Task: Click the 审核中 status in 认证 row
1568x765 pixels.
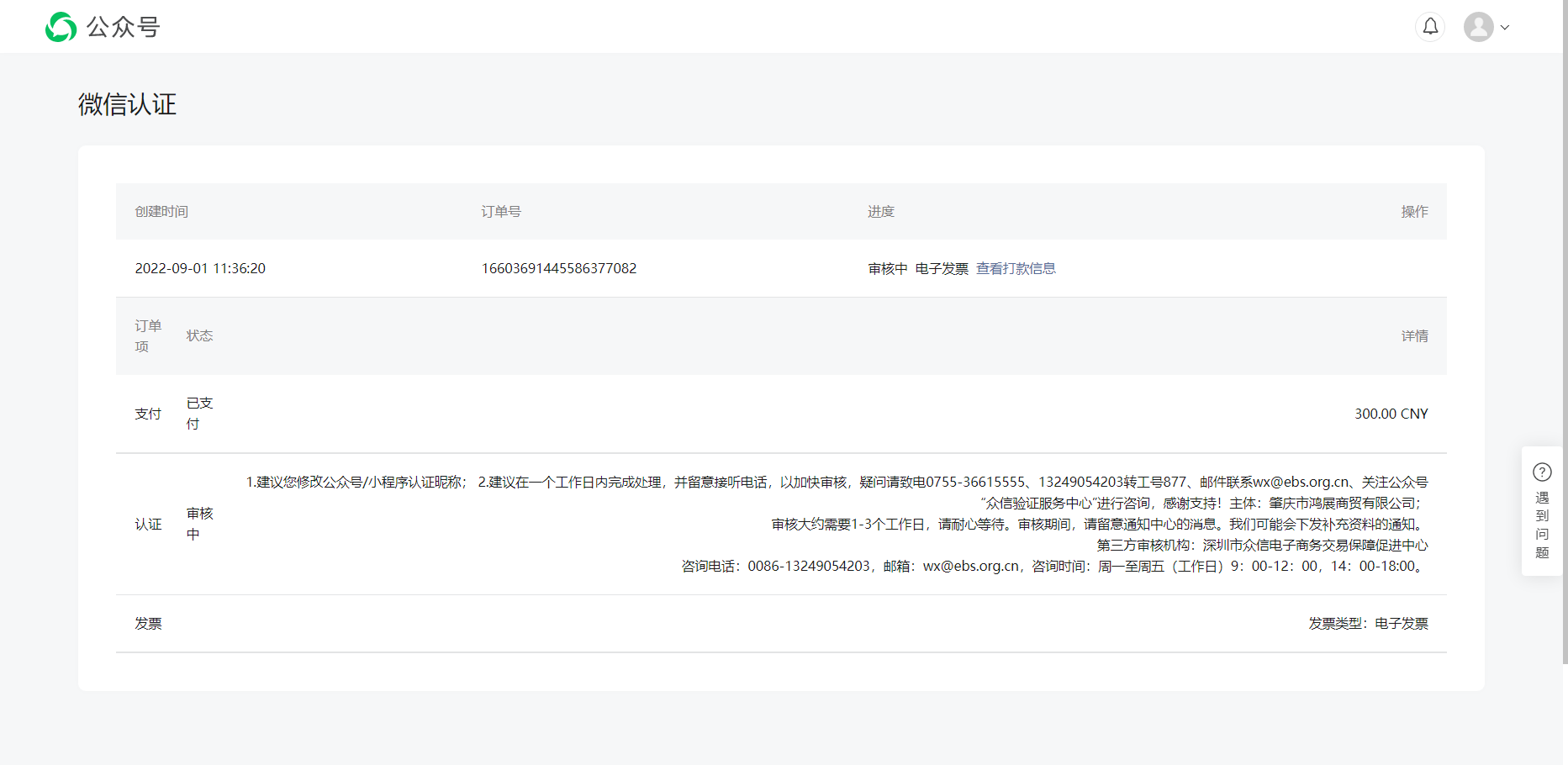Action: (x=199, y=524)
